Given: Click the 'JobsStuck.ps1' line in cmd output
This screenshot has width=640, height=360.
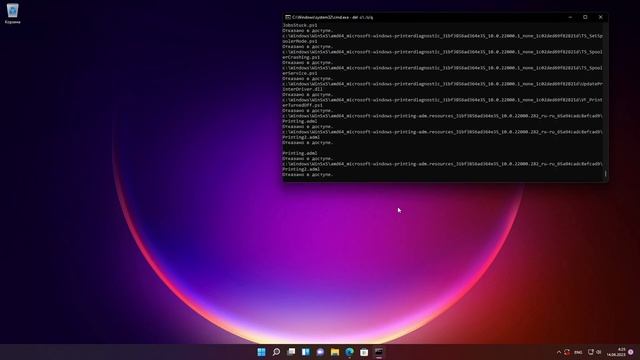Looking at the screenshot, I should [x=300, y=25].
